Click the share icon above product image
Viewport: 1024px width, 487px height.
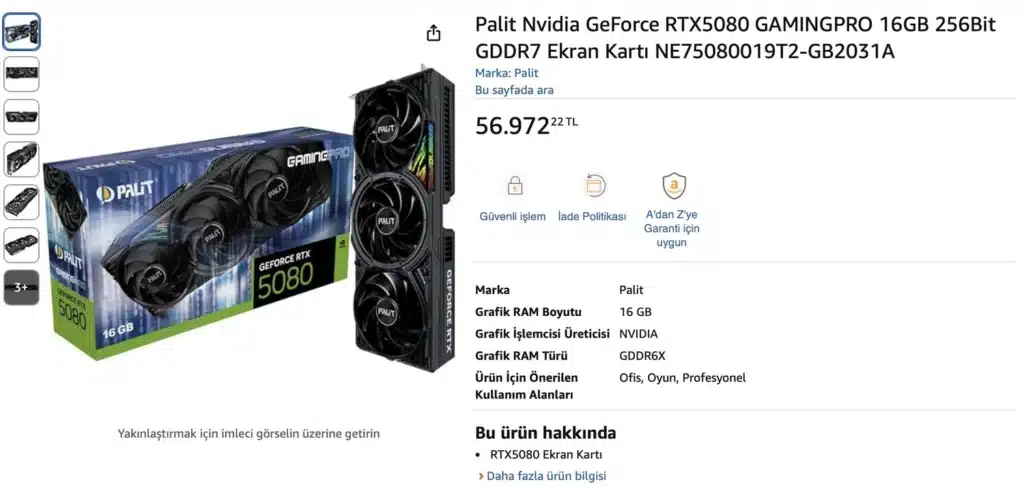click(x=434, y=33)
